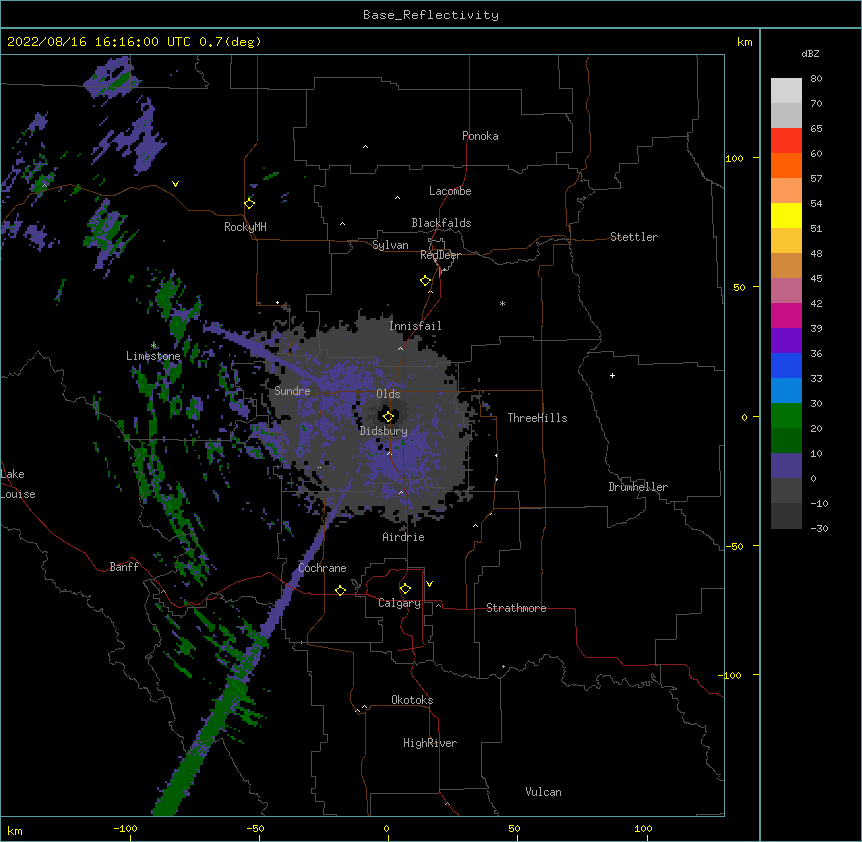This screenshot has height=842, width=862.
Task: Click the Strathmore label
Action: [516, 608]
